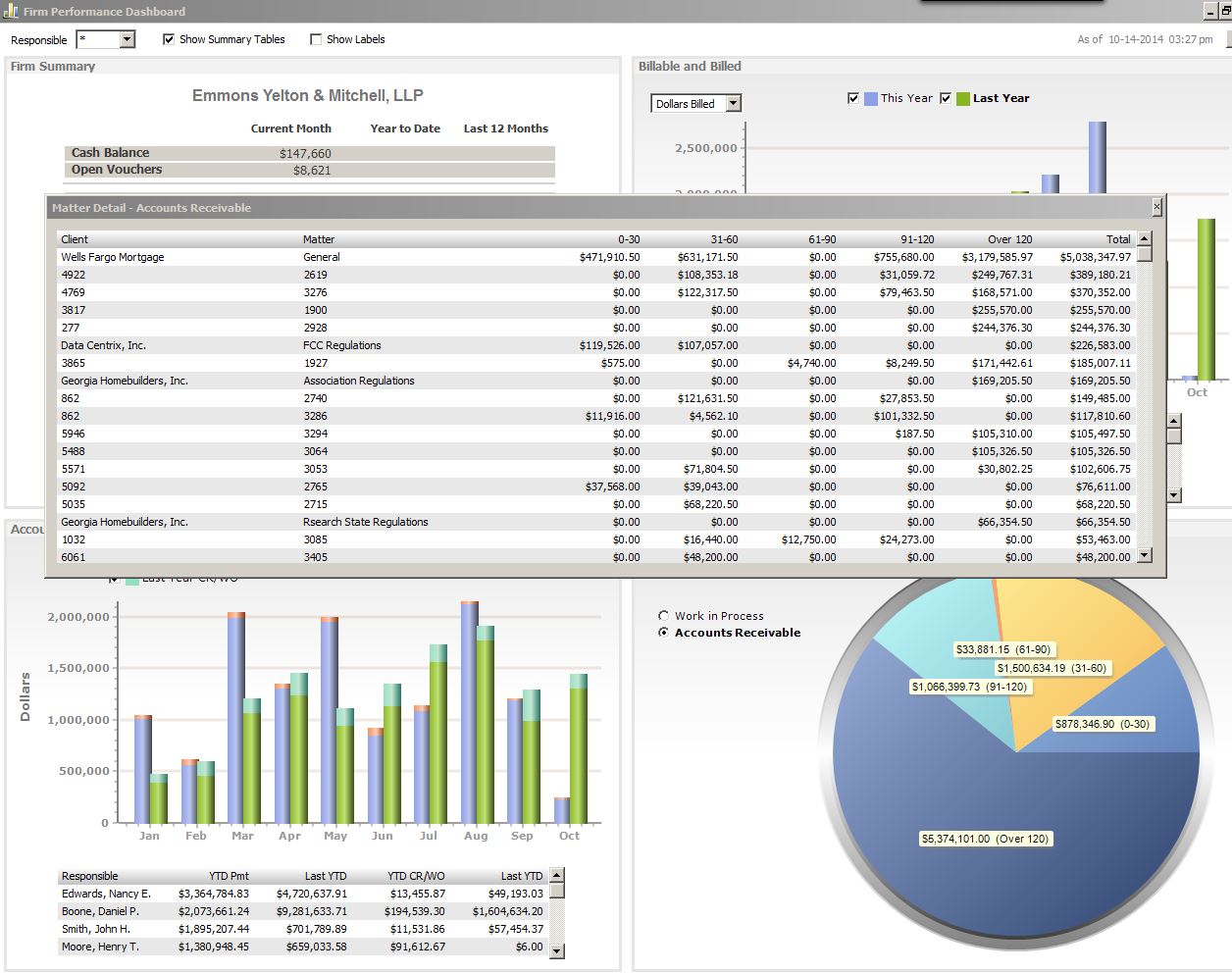Click the Responsible table scrollbar thumb
This screenshot has height=973, width=1232.
point(557,890)
